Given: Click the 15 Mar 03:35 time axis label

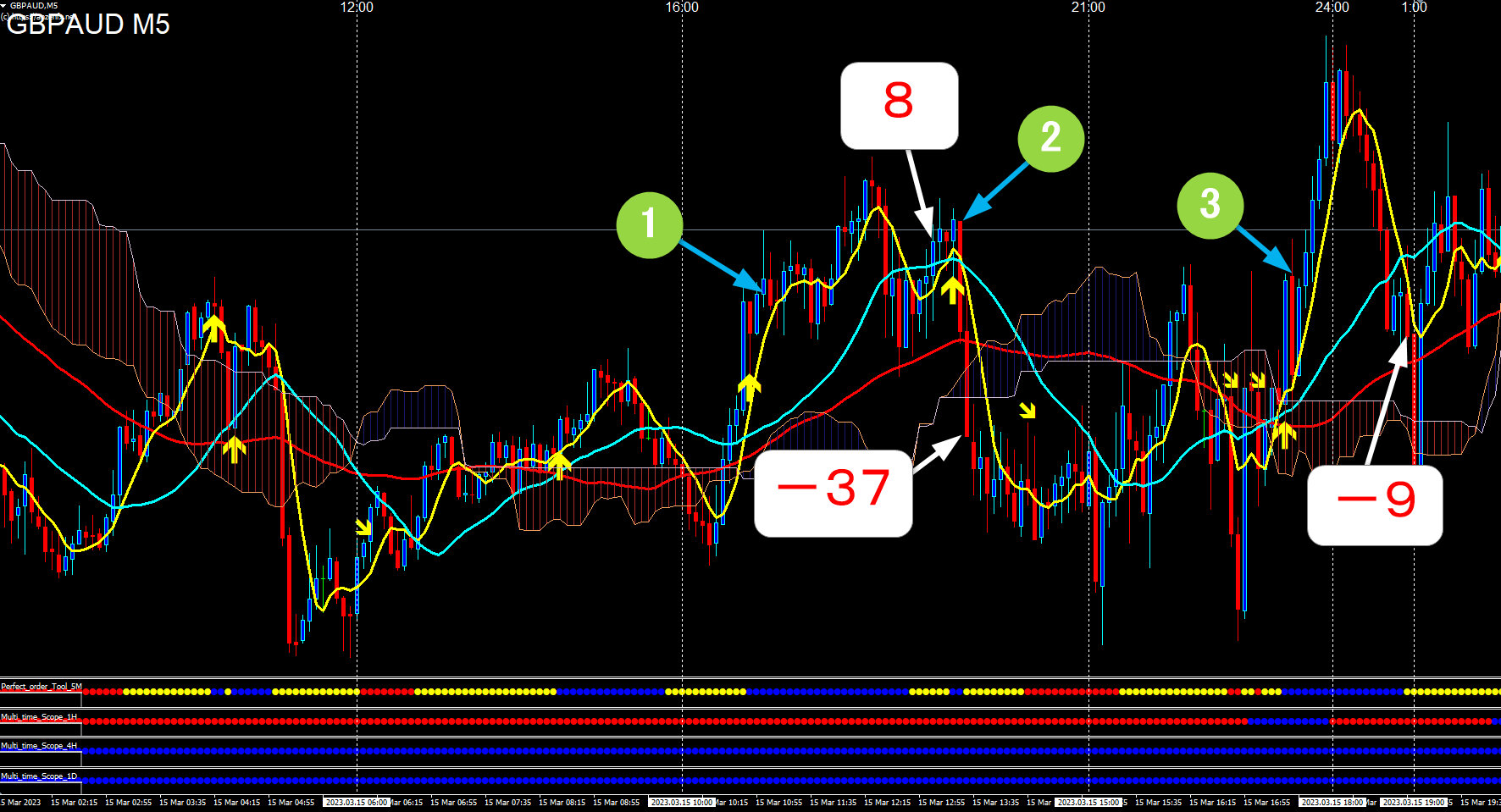Looking at the screenshot, I should [x=182, y=802].
